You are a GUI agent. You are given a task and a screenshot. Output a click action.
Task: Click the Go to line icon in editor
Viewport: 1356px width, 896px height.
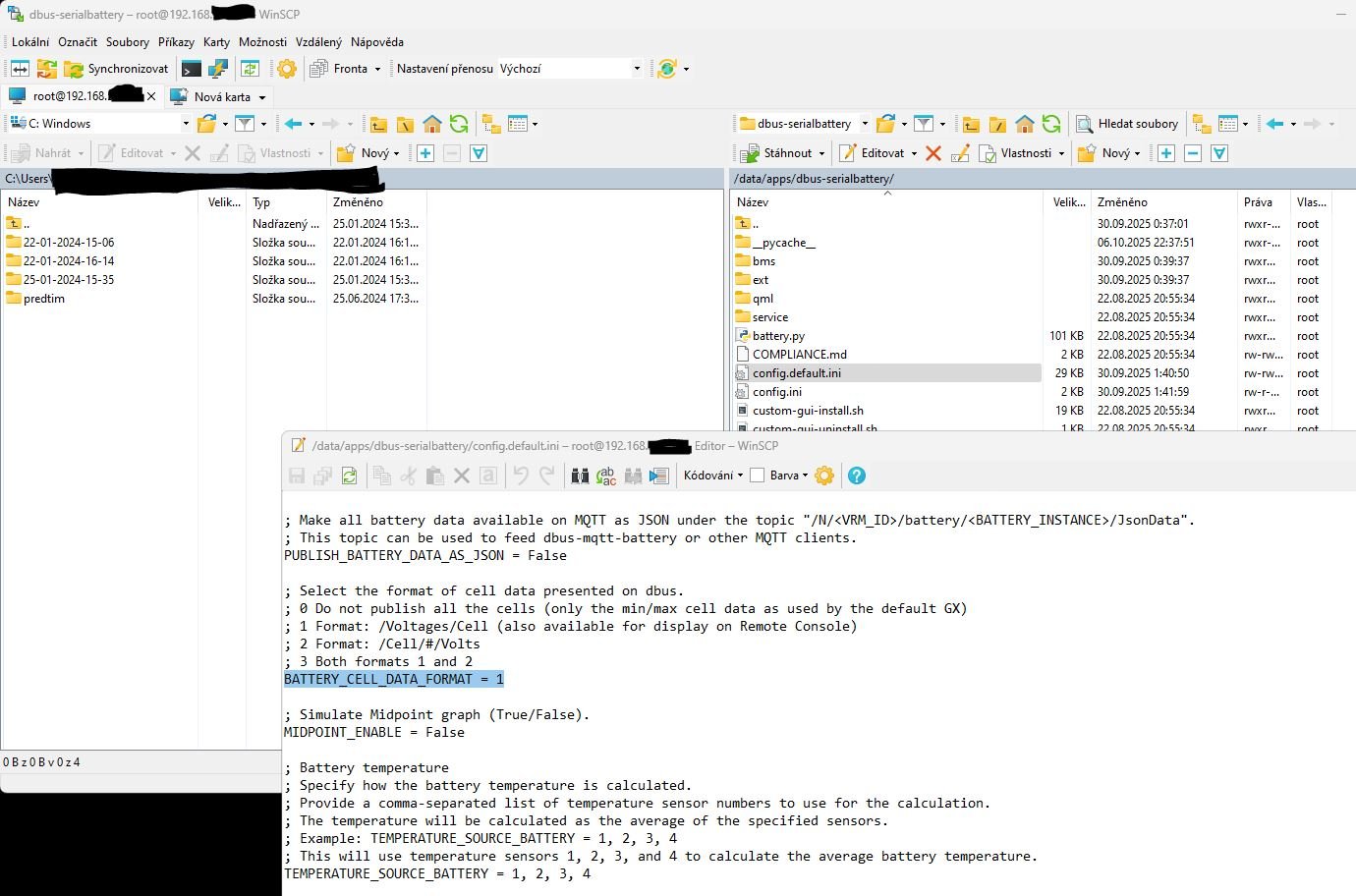(x=658, y=476)
